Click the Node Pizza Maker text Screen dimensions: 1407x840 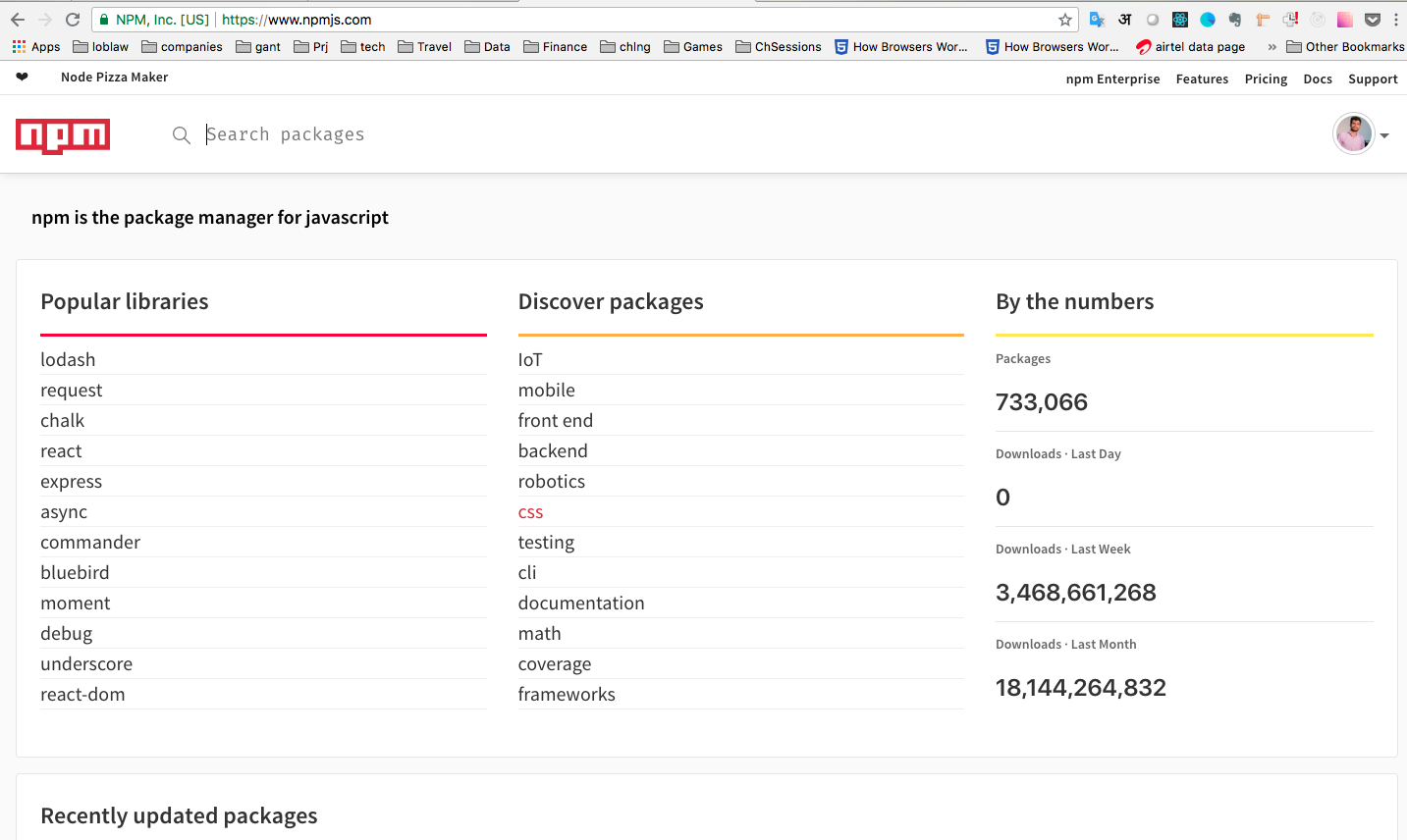click(x=114, y=77)
